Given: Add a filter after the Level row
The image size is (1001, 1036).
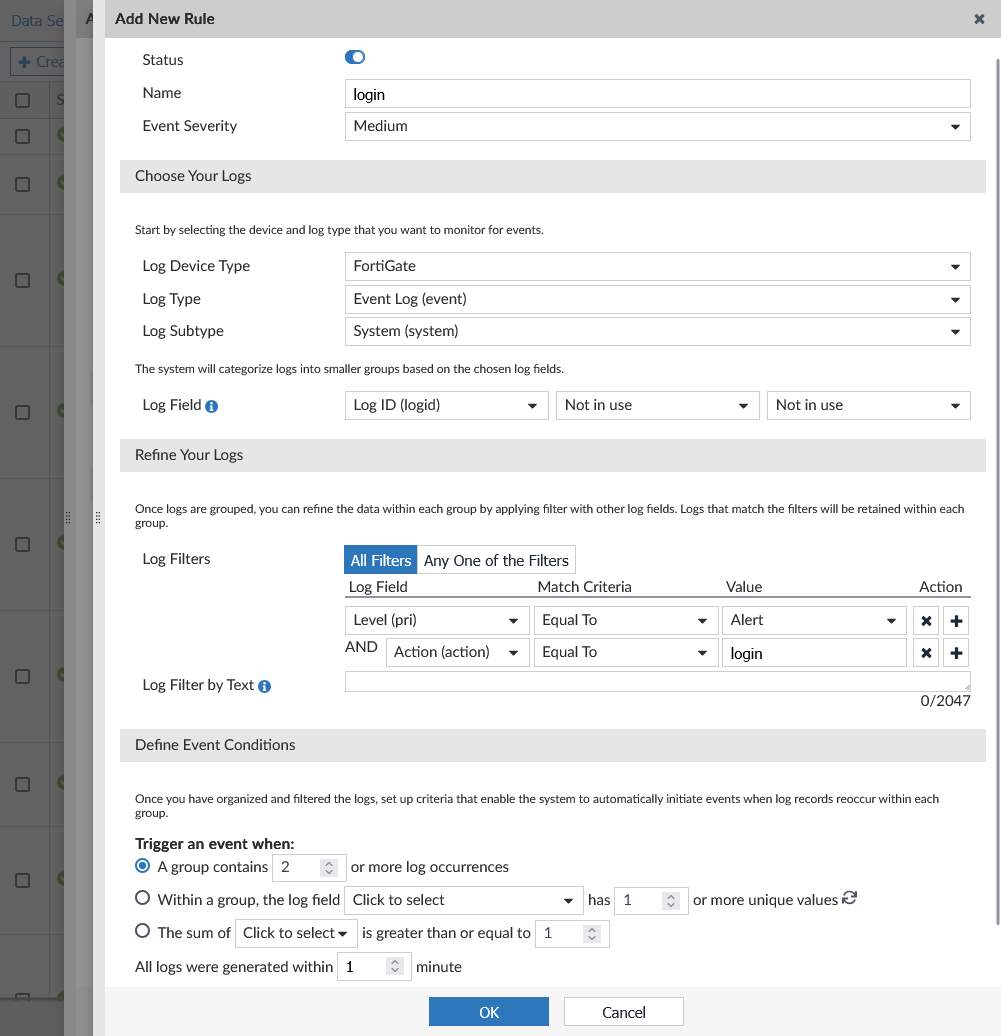Looking at the screenshot, I should [x=957, y=621].
